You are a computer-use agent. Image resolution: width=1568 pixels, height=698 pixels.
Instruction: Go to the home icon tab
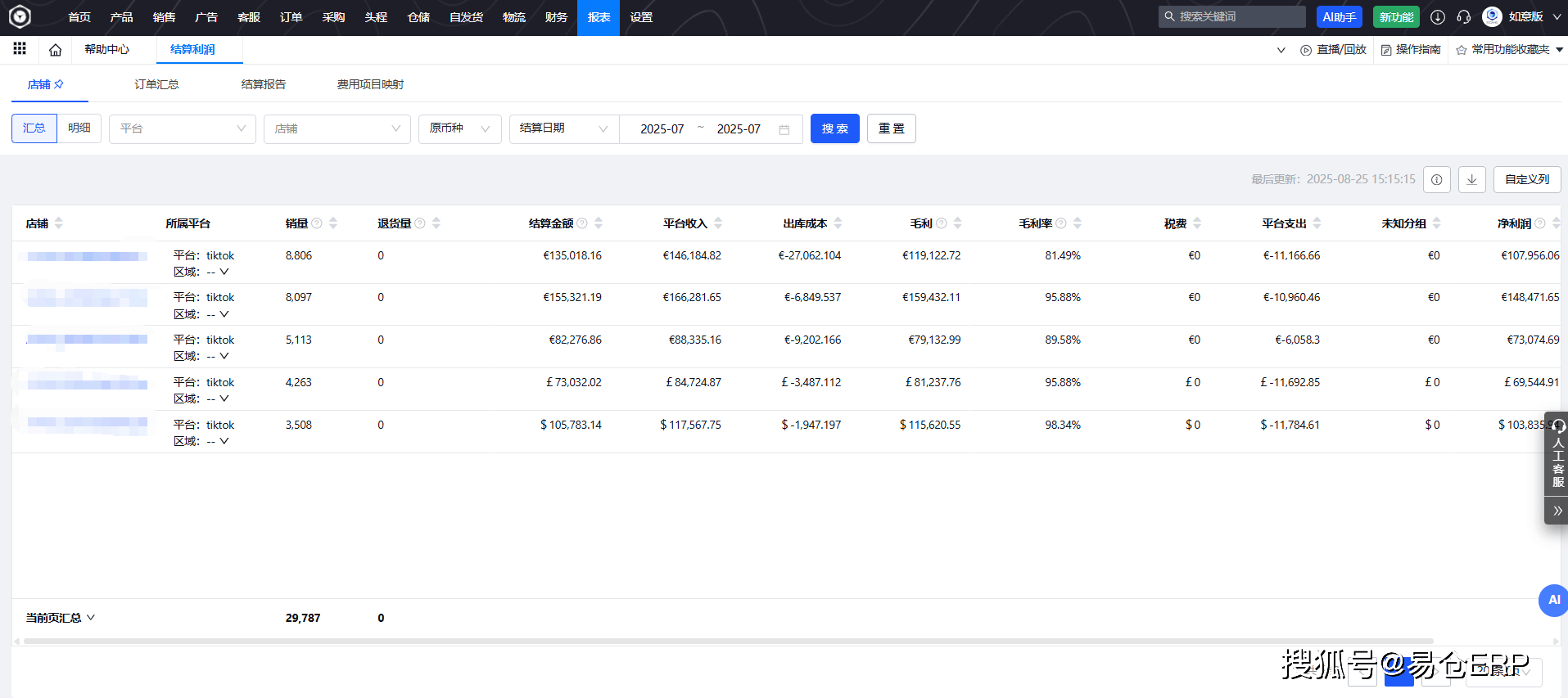[55, 50]
